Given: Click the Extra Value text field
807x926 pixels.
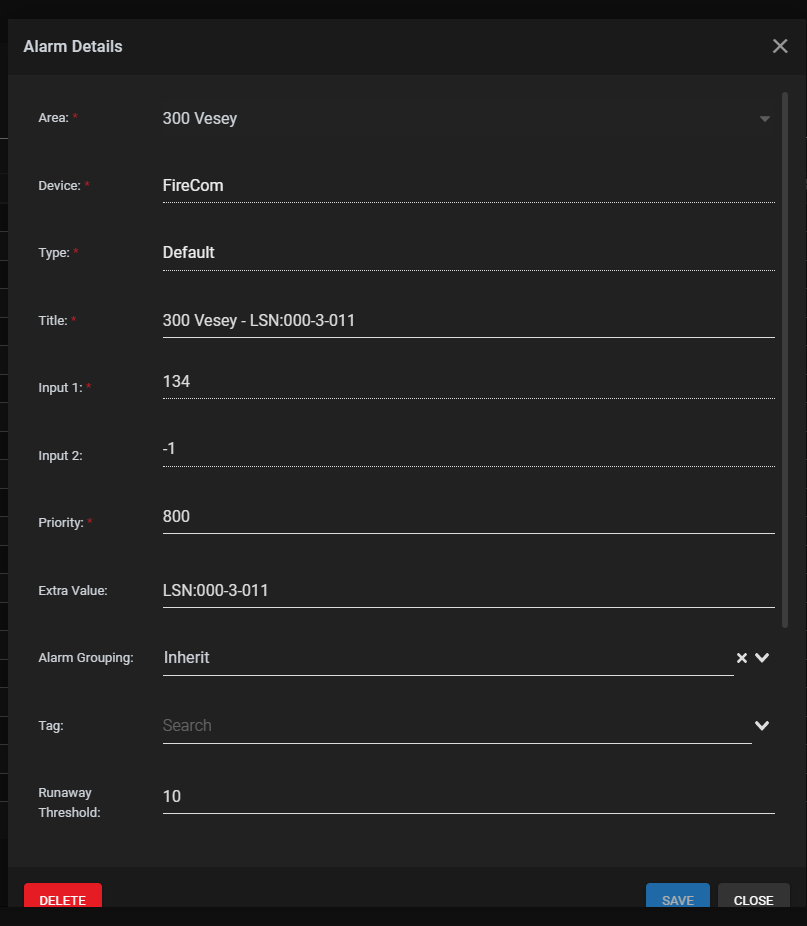Looking at the screenshot, I should [468, 591].
